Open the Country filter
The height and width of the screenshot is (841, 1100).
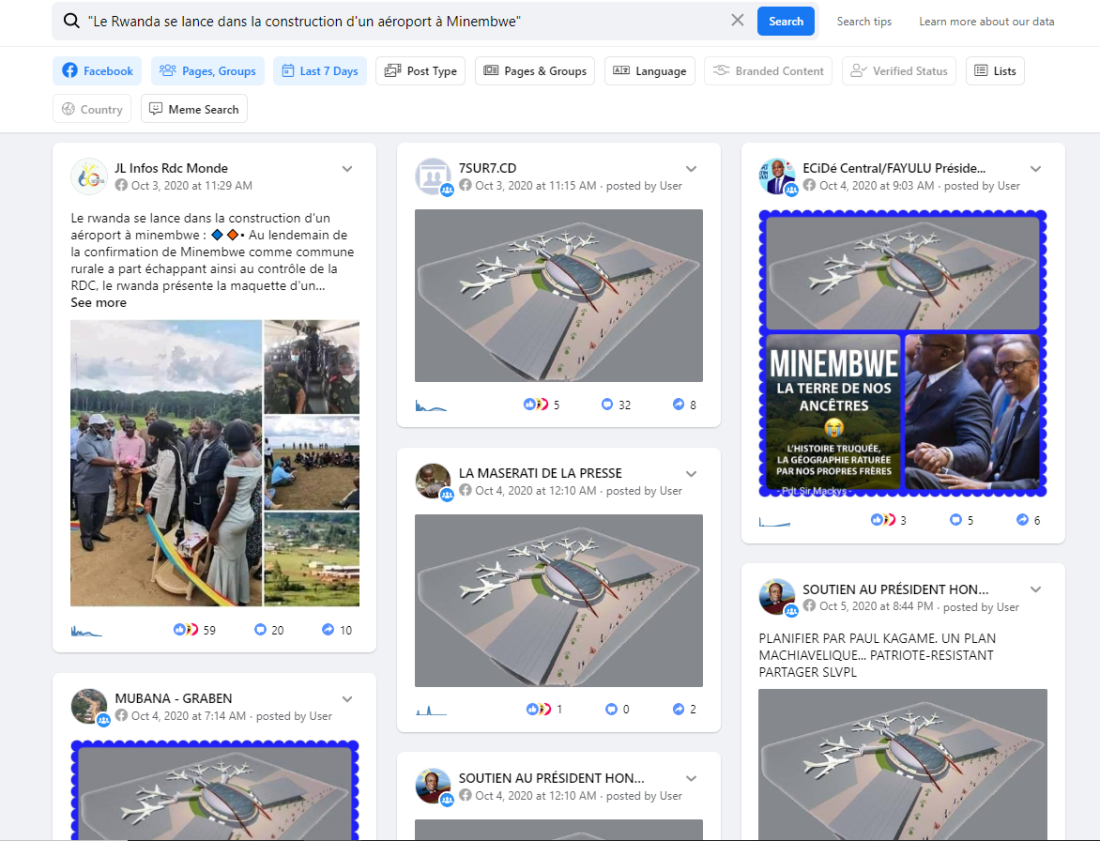tap(92, 109)
